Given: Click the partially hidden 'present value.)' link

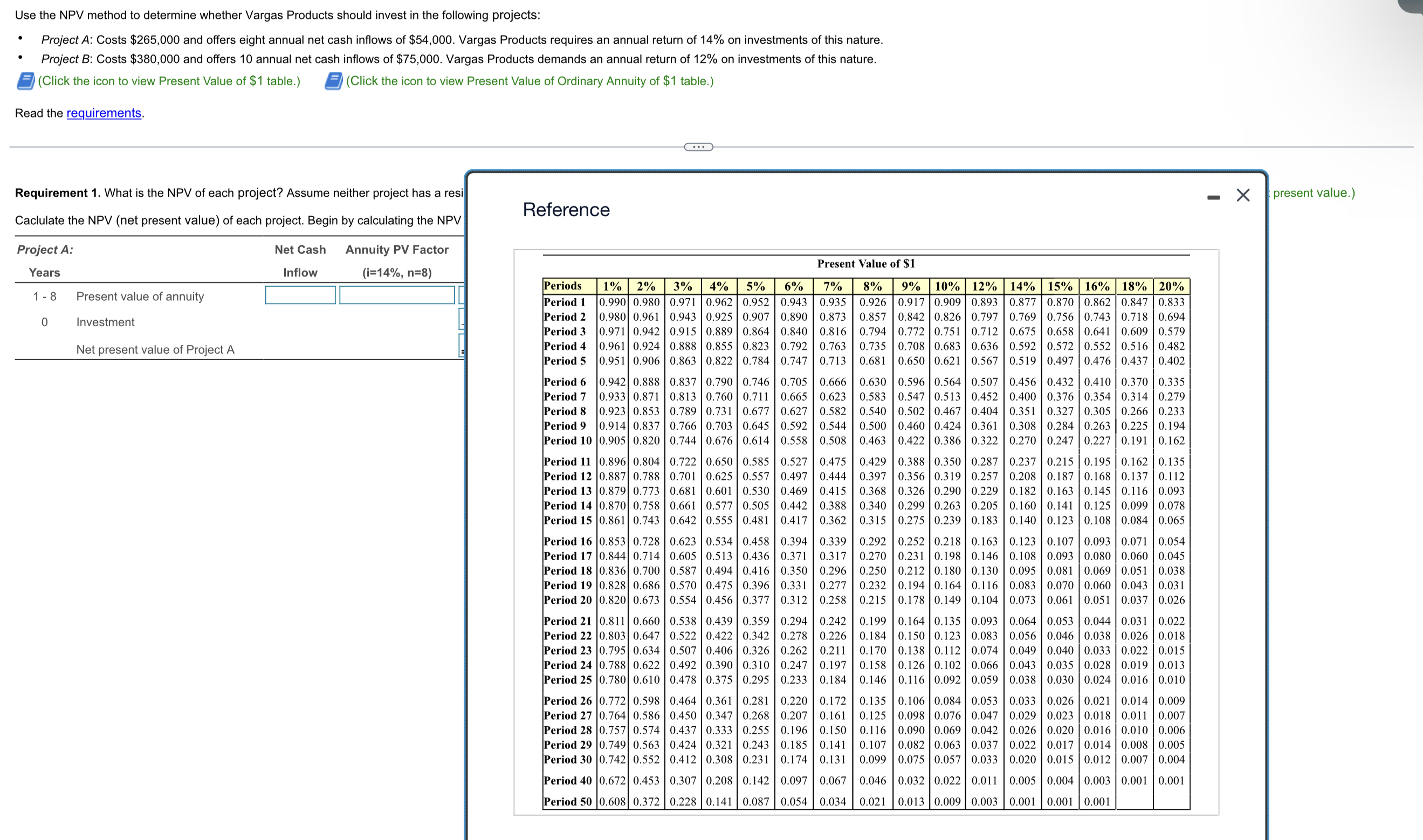Looking at the screenshot, I should (1313, 193).
